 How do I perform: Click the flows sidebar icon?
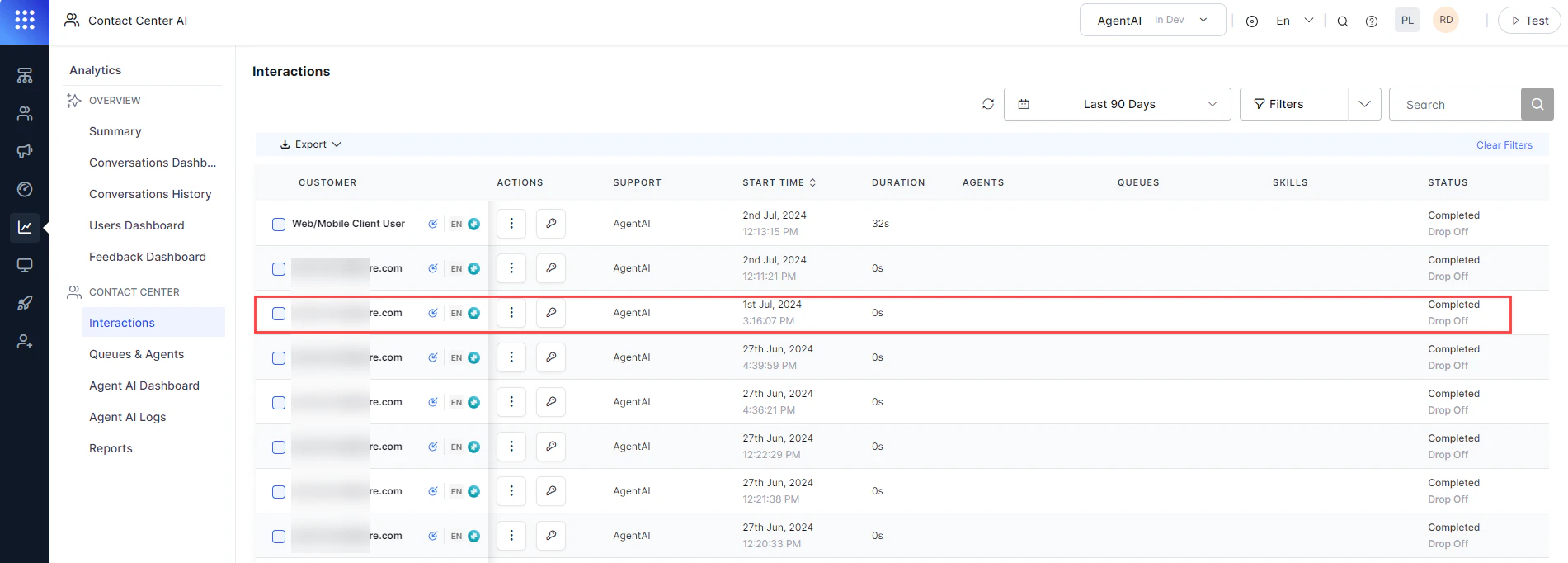coord(25,76)
